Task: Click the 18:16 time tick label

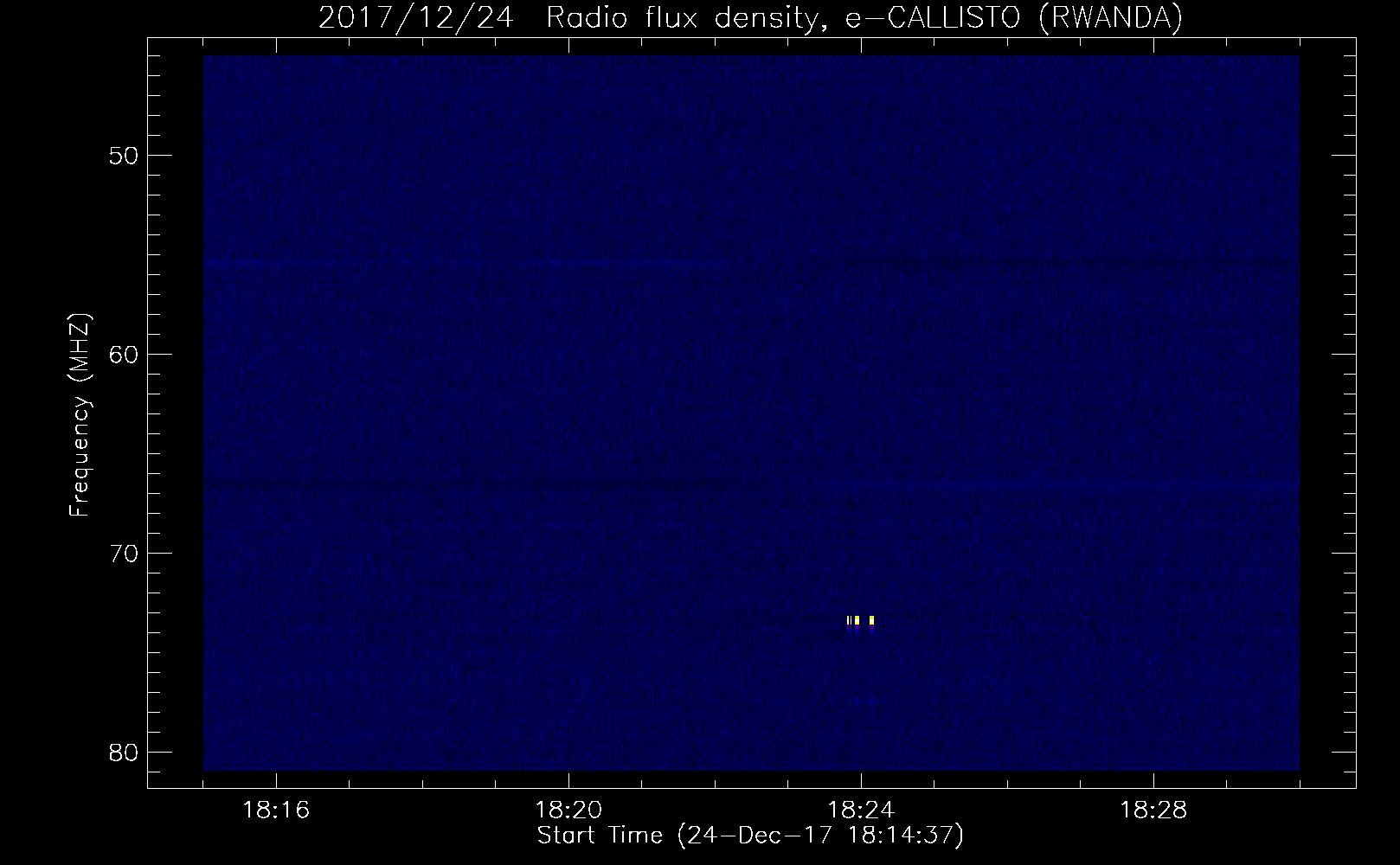Action: [x=277, y=811]
